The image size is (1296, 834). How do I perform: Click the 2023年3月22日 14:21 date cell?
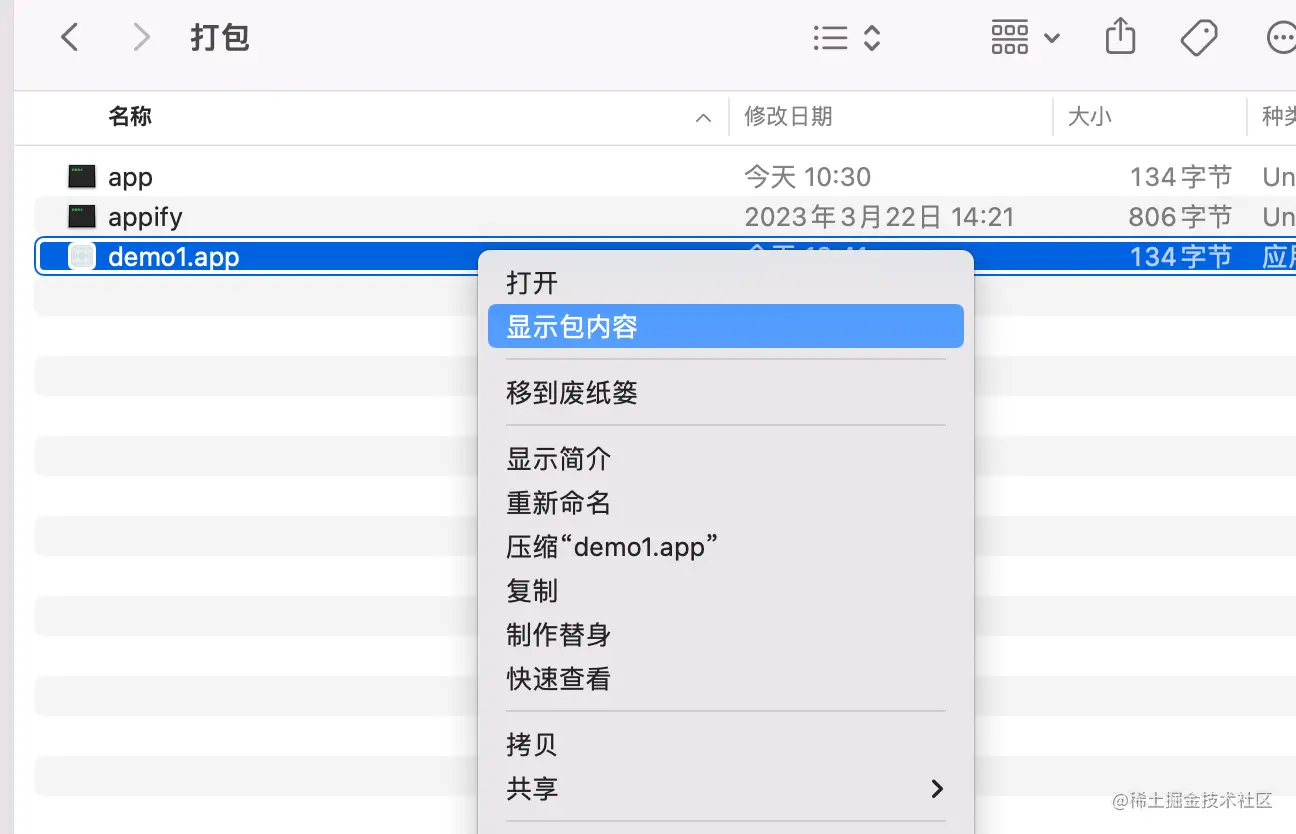pyautogui.click(x=879, y=216)
